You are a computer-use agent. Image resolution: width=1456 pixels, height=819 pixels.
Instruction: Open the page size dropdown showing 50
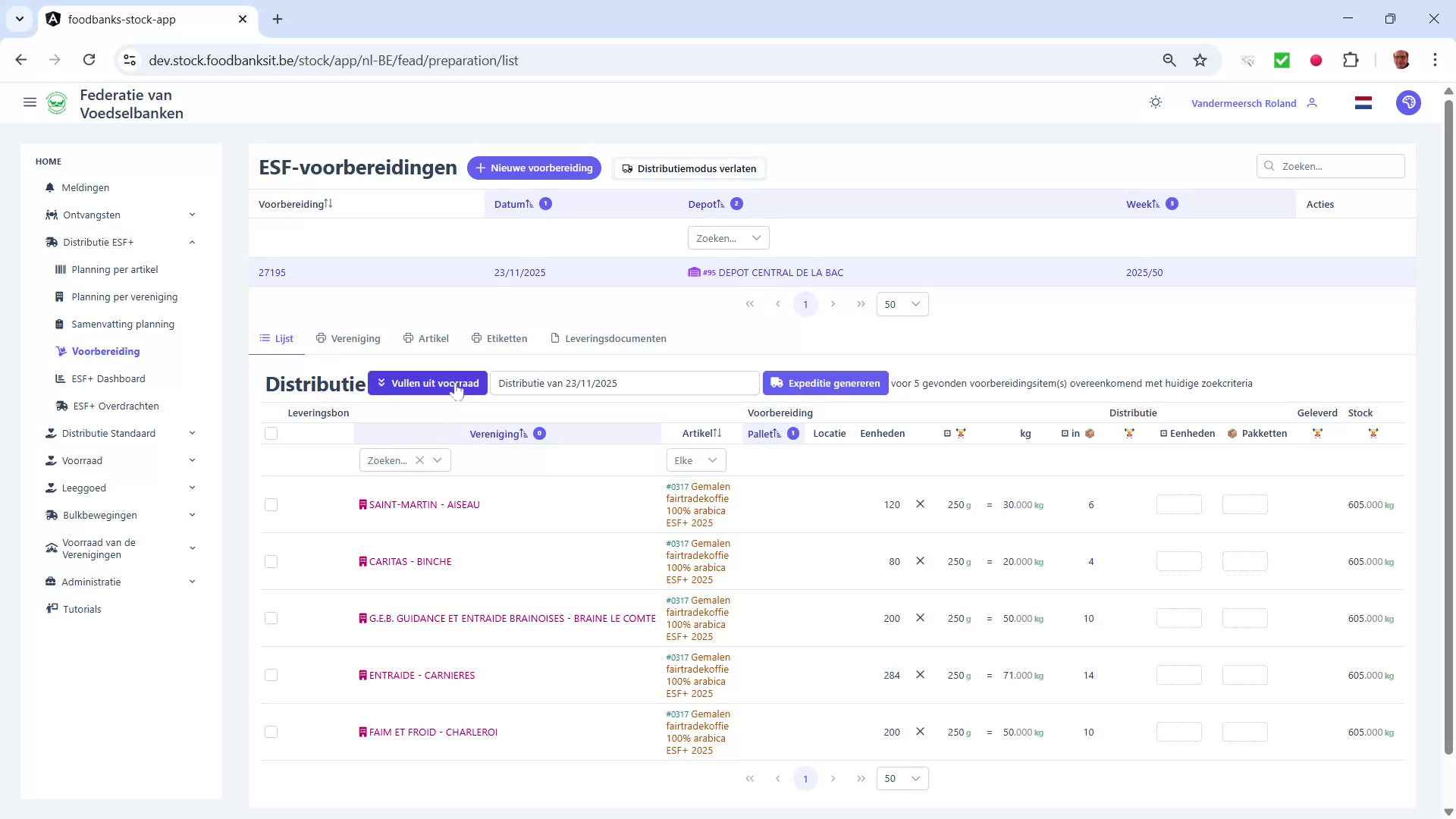tap(902, 303)
